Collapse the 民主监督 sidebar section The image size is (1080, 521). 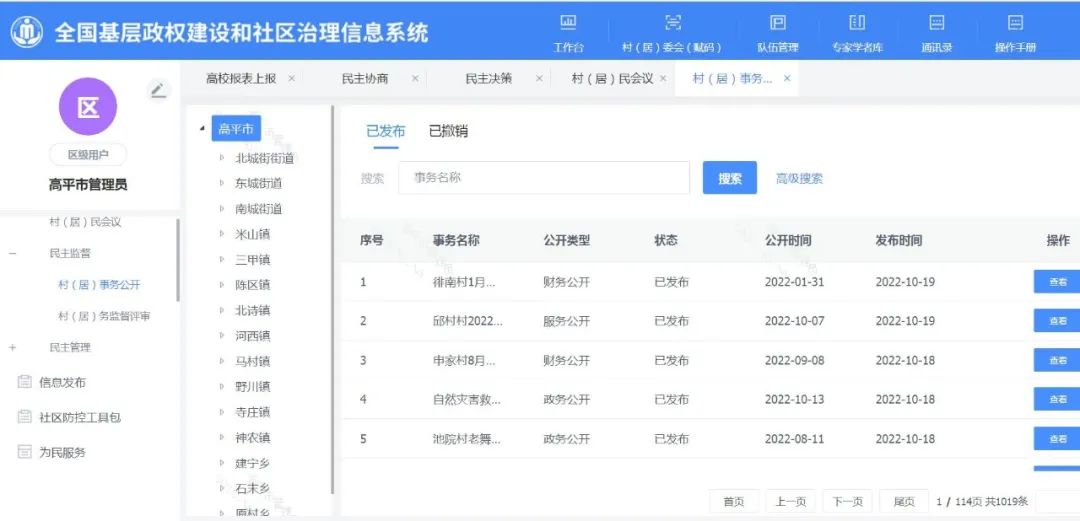click(x=13, y=254)
